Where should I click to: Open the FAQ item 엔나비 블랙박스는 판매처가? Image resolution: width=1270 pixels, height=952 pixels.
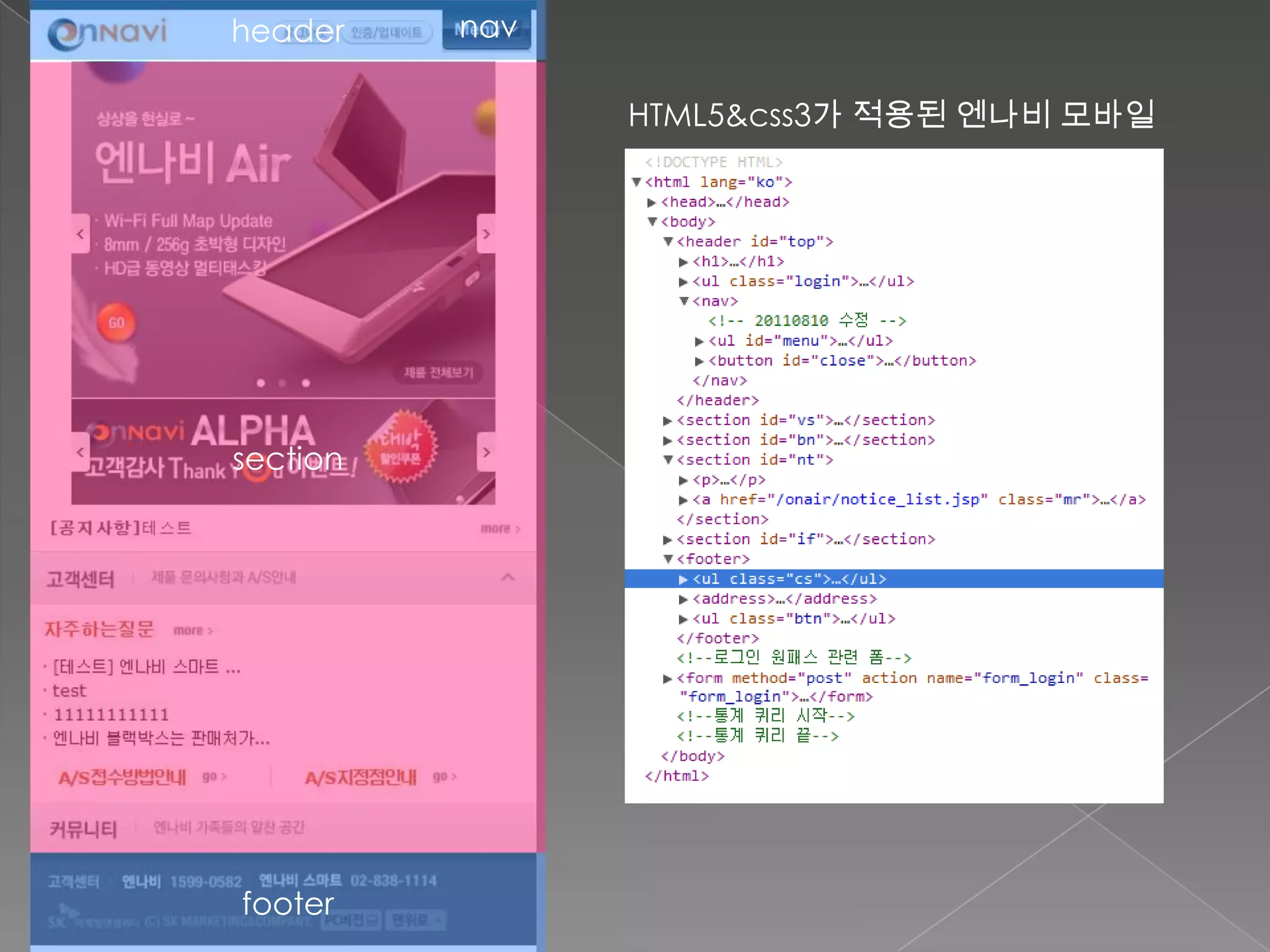coord(161,739)
